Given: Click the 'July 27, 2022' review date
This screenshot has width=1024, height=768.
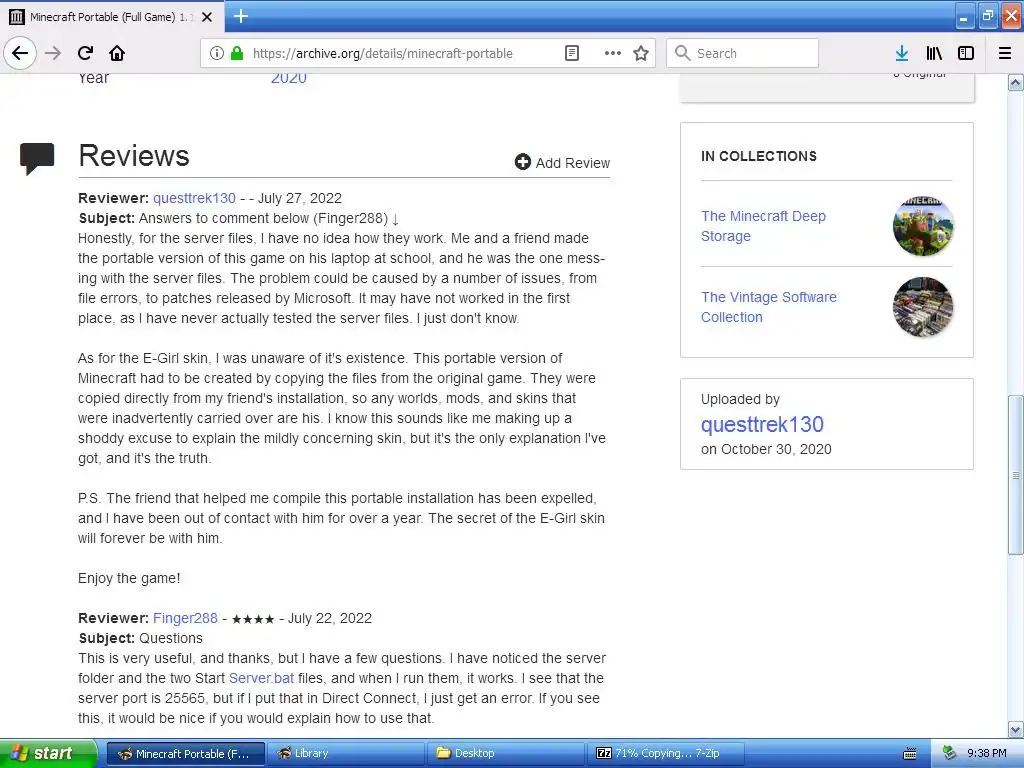Looking at the screenshot, I should click(300, 198).
